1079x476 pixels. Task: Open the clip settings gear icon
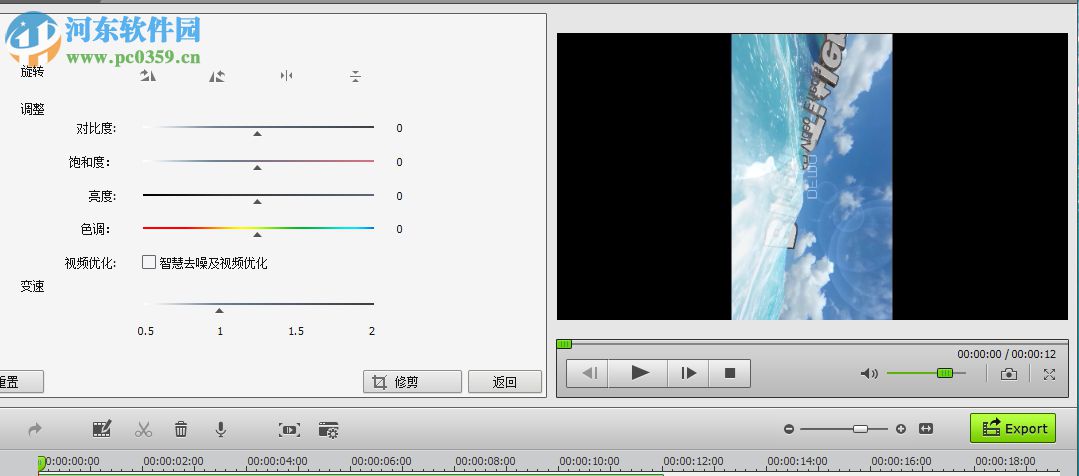coord(329,430)
